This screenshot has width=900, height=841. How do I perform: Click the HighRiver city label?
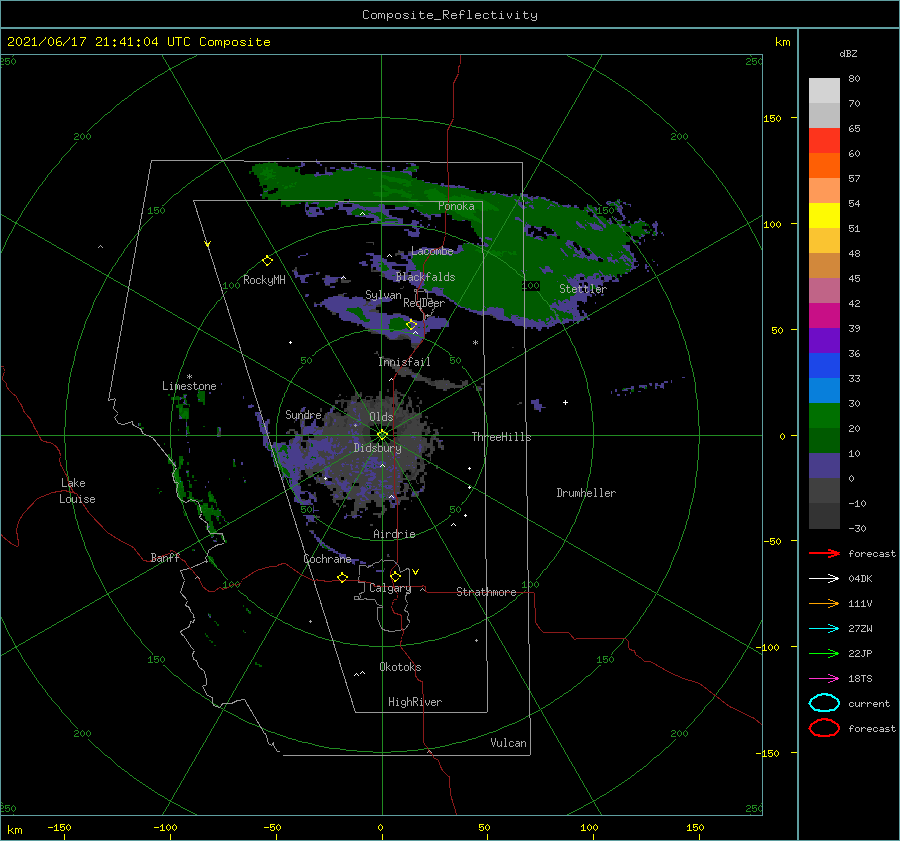click(415, 702)
